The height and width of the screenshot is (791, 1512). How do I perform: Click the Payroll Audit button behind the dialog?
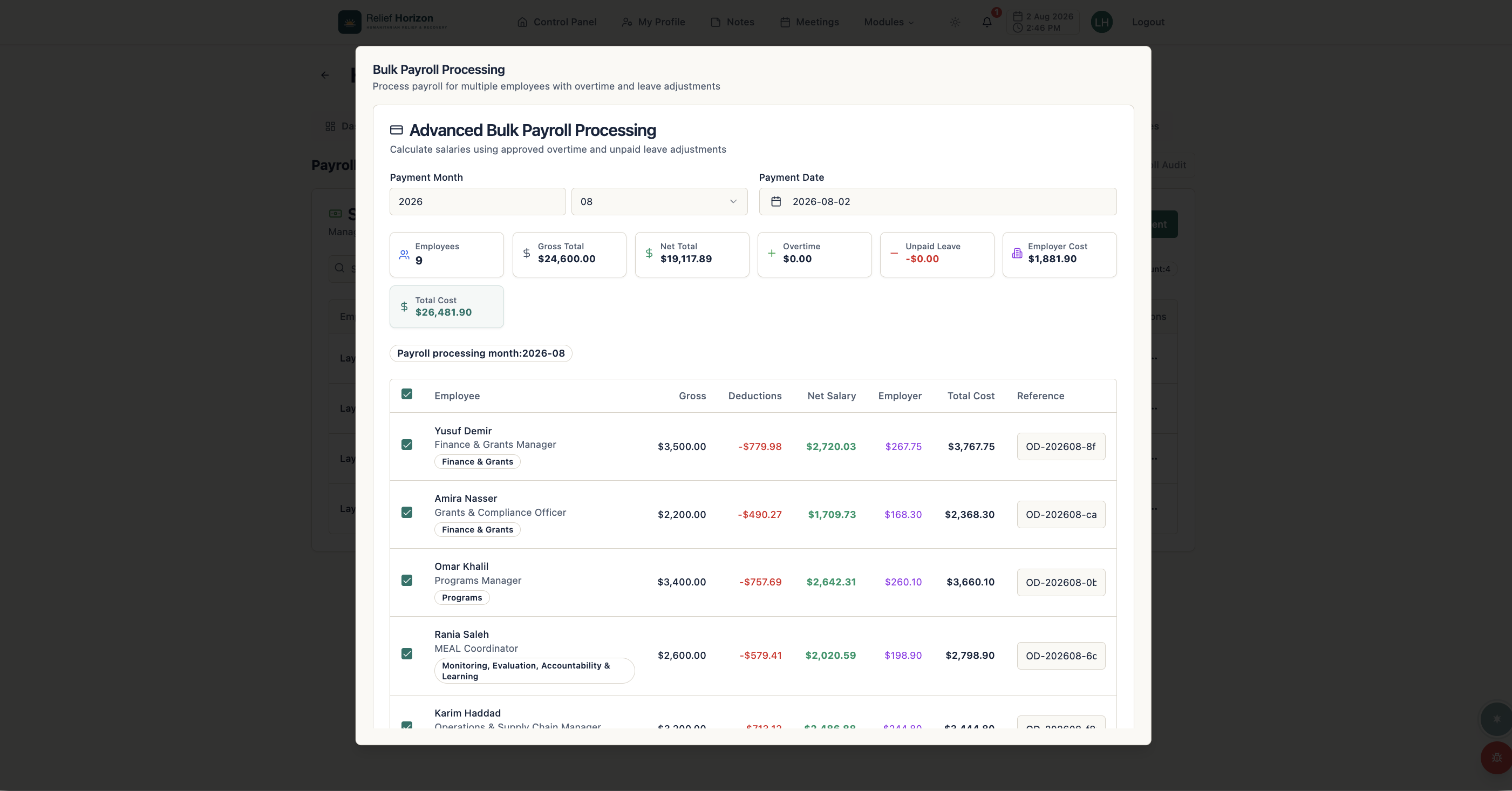(x=1172, y=165)
